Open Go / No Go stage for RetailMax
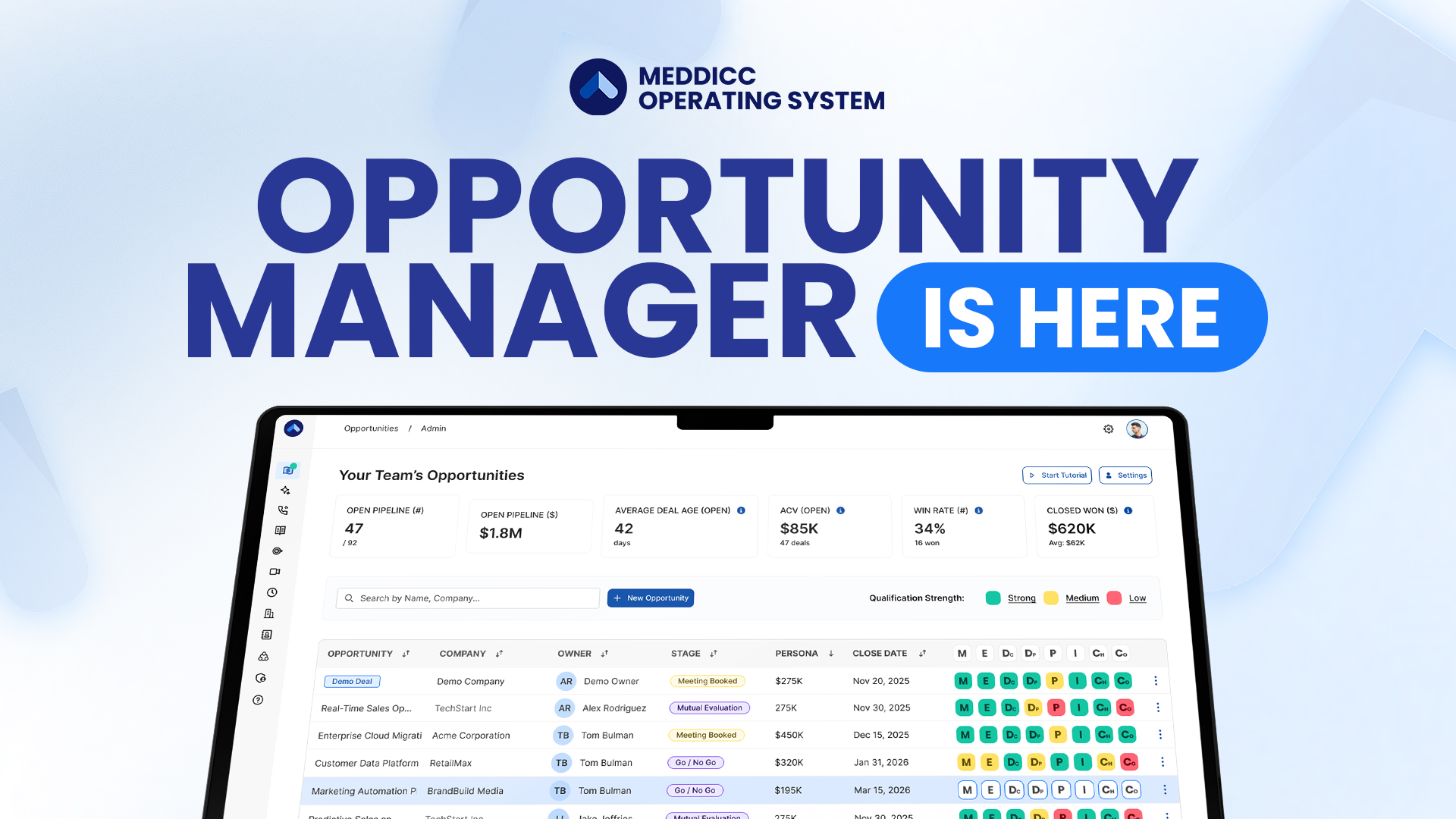The height and width of the screenshot is (819, 1456). pyautogui.click(x=695, y=763)
